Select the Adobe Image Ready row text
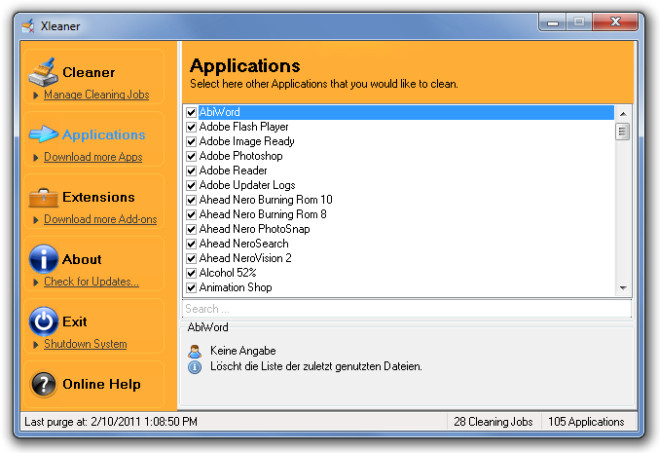 point(247,141)
